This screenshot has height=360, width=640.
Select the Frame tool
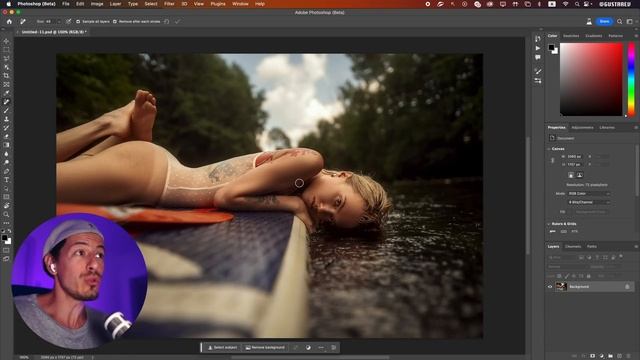(x=6, y=84)
